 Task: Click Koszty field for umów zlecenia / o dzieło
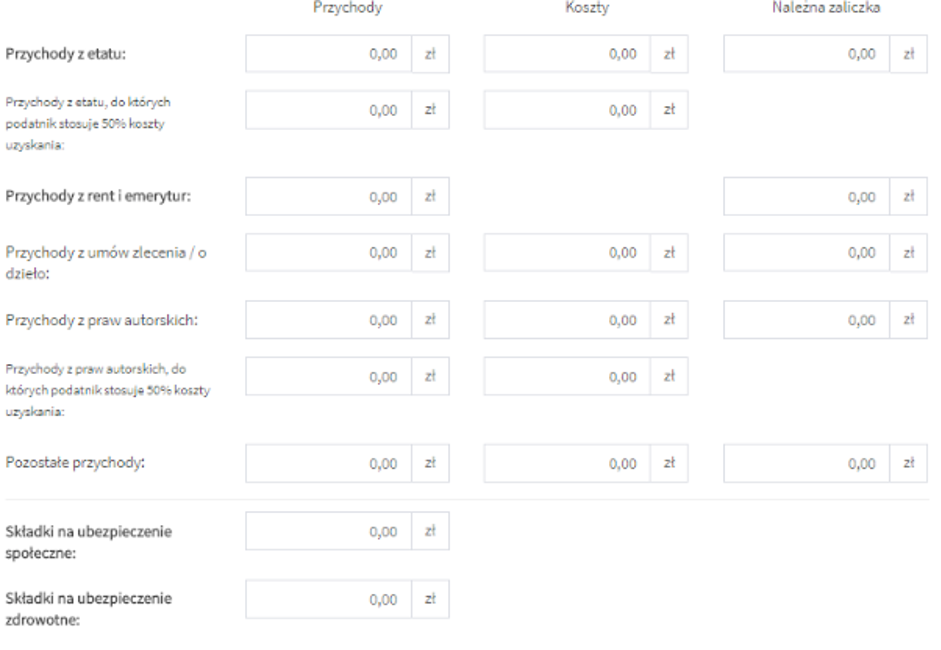point(567,253)
